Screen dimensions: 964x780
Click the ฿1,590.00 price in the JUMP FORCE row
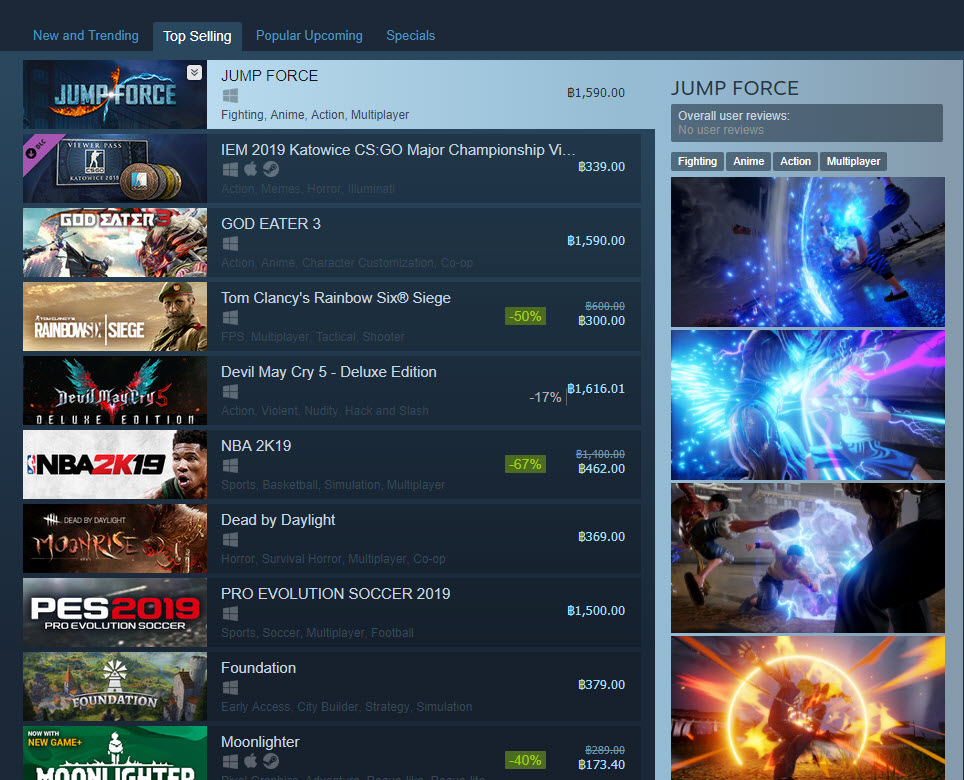596,93
